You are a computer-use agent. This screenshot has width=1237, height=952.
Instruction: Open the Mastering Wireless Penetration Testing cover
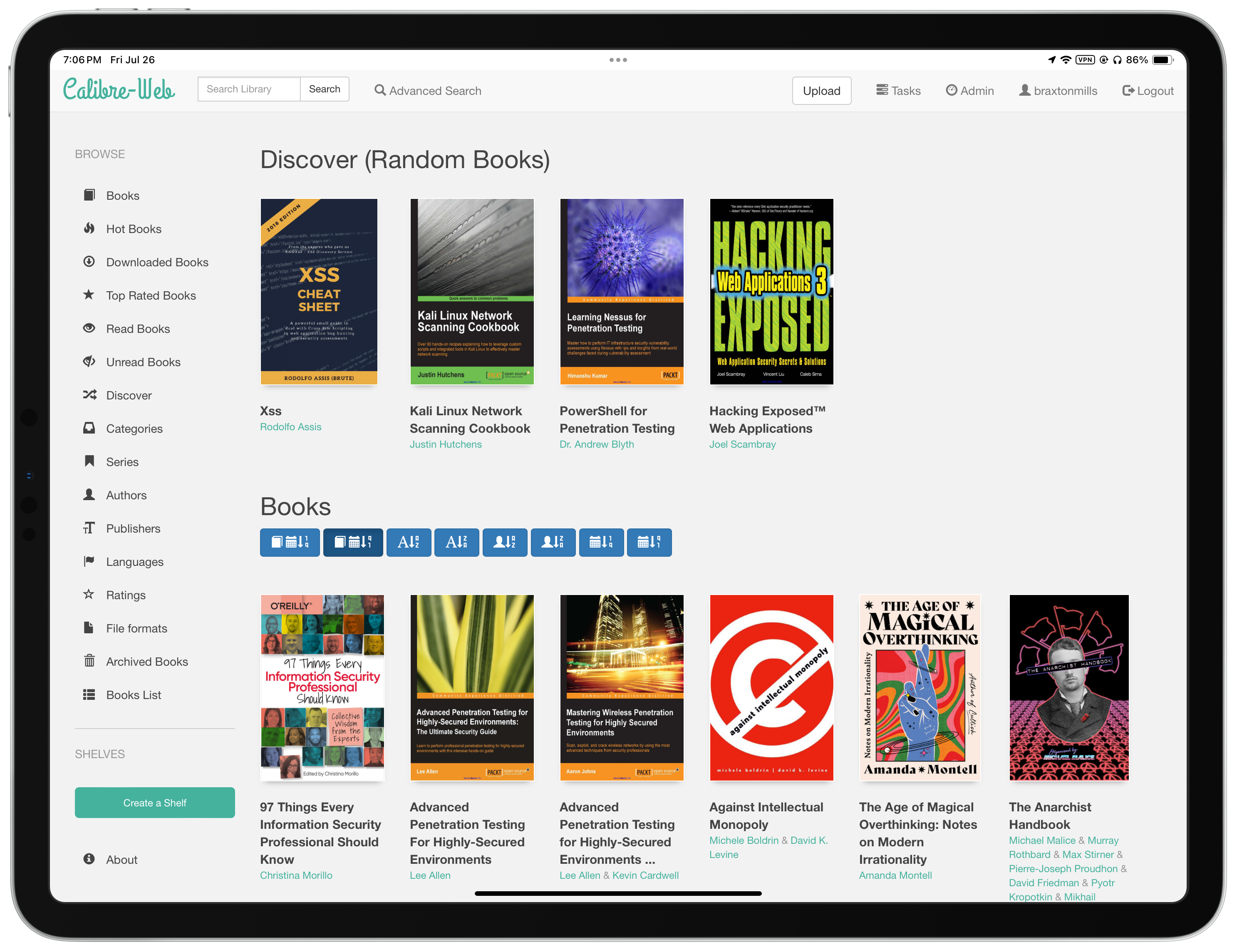tap(621, 687)
